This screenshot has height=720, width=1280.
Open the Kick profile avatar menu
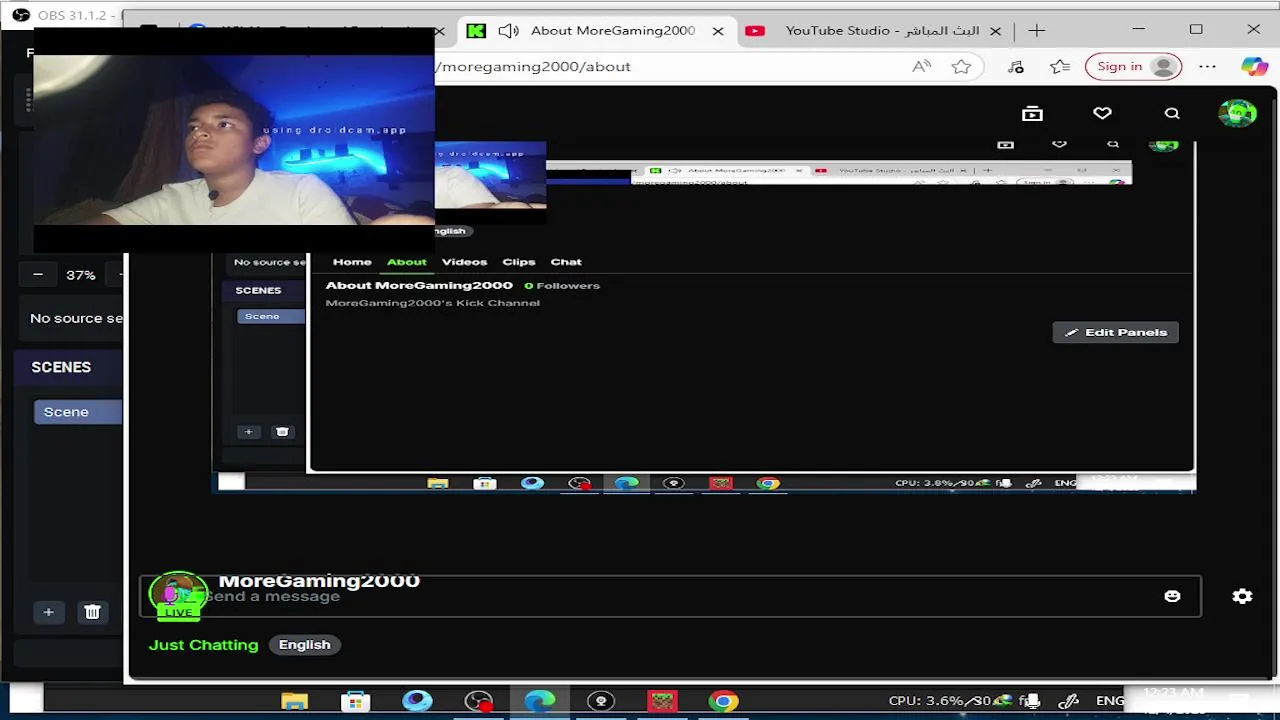click(x=1237, y=113)
